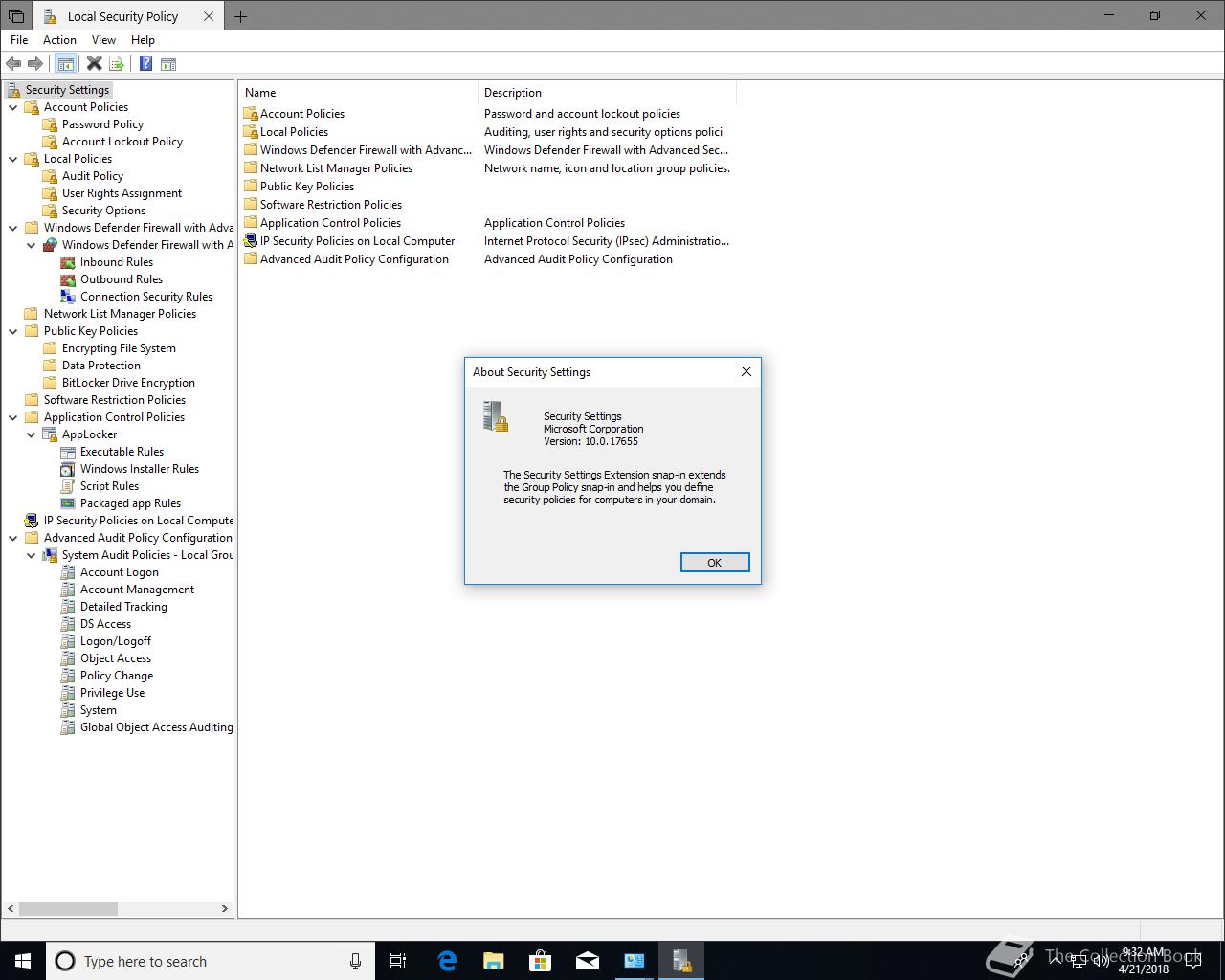Close the About Security Settings dialog with X
Image resolution: width=1225 pixels, height=980 pixels.
[746, 371]
